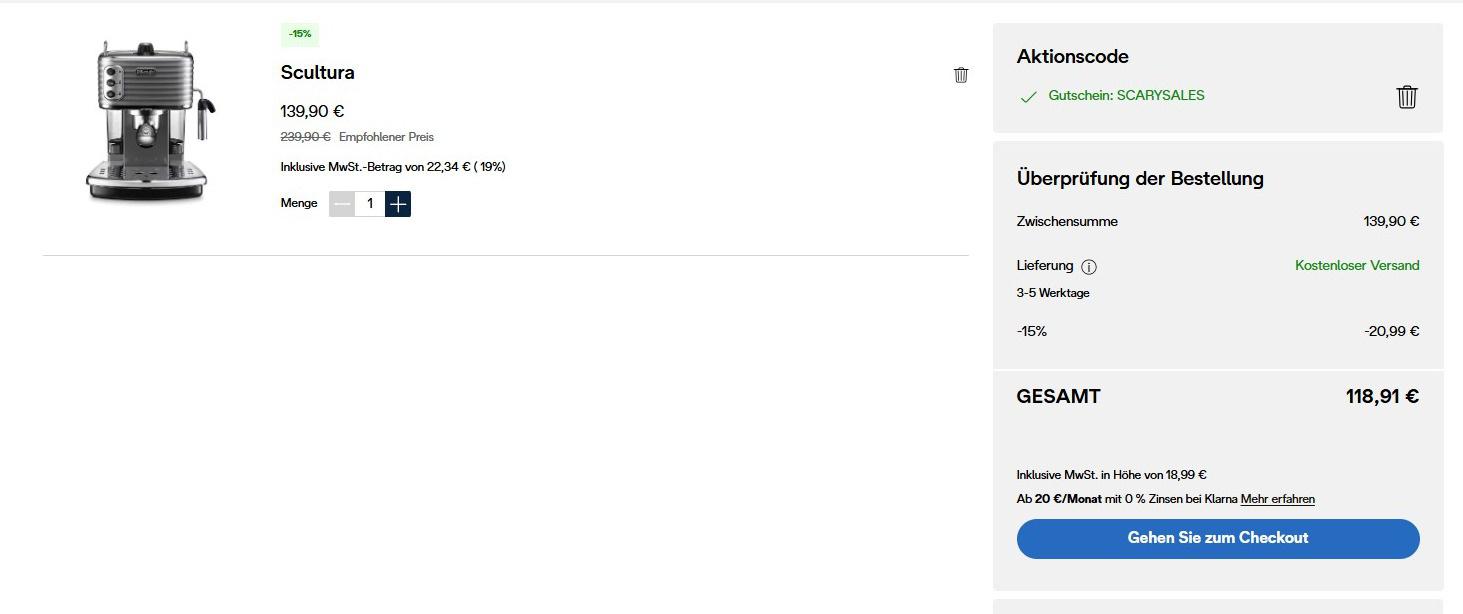The image size is (1463, 614).
Task: Click the Überprüfung der Bestellung heading
Action: 1139,179
